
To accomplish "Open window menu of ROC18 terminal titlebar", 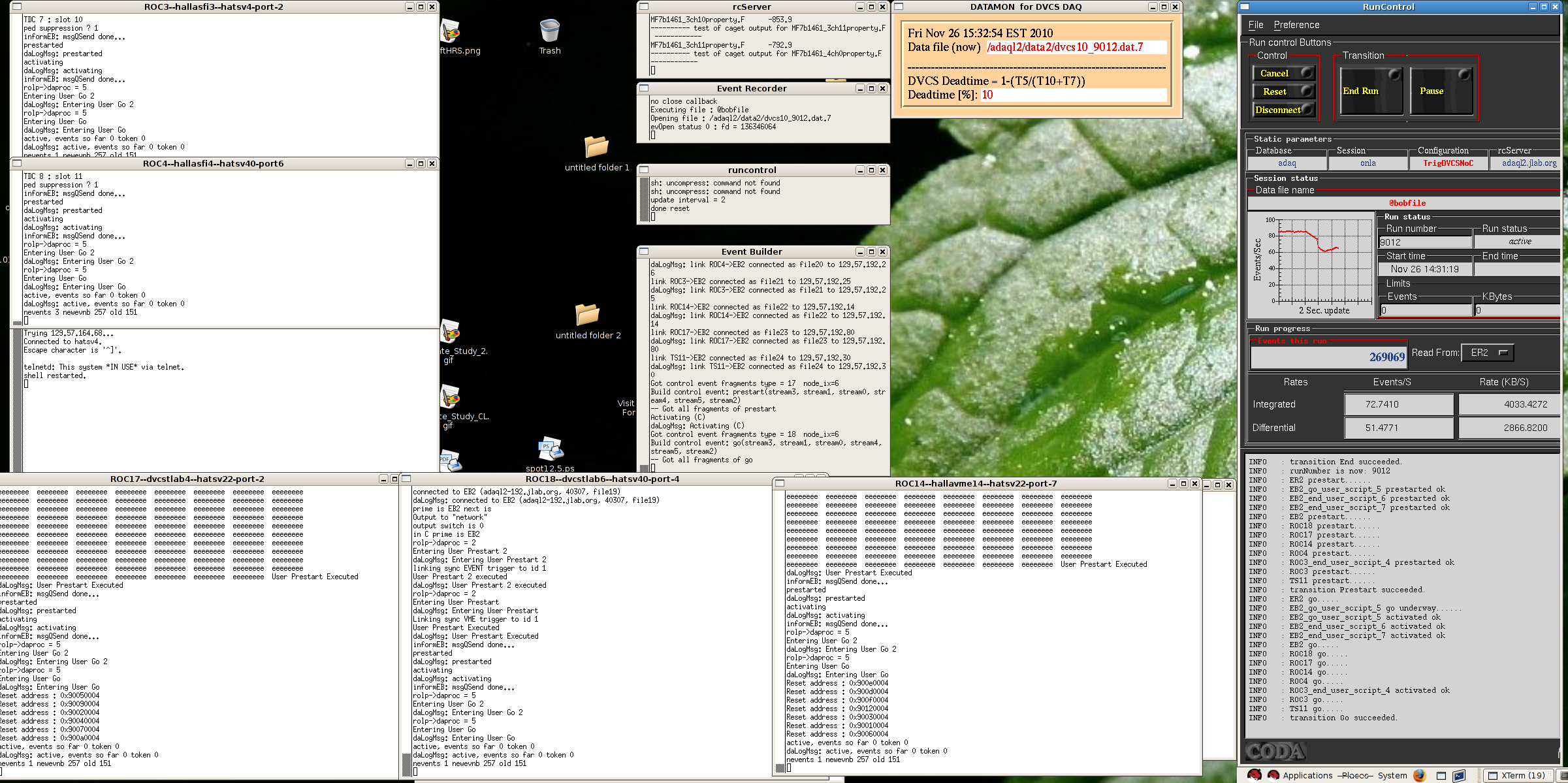I will [x=406, y=479].
